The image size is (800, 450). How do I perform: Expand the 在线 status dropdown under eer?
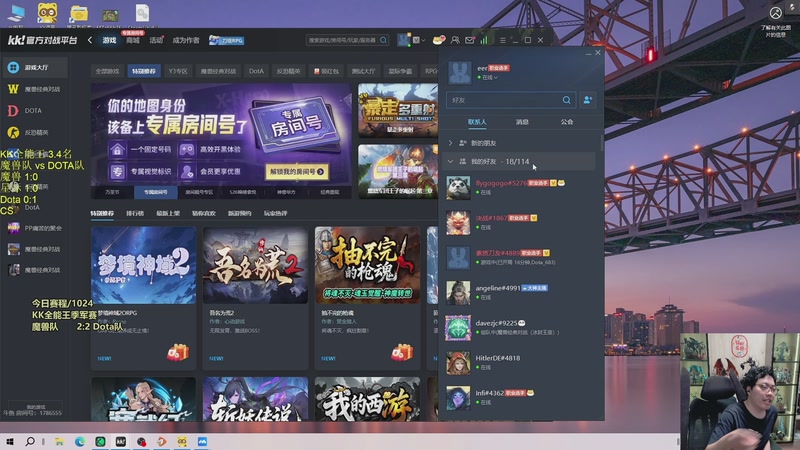click(x=487, y=78)
